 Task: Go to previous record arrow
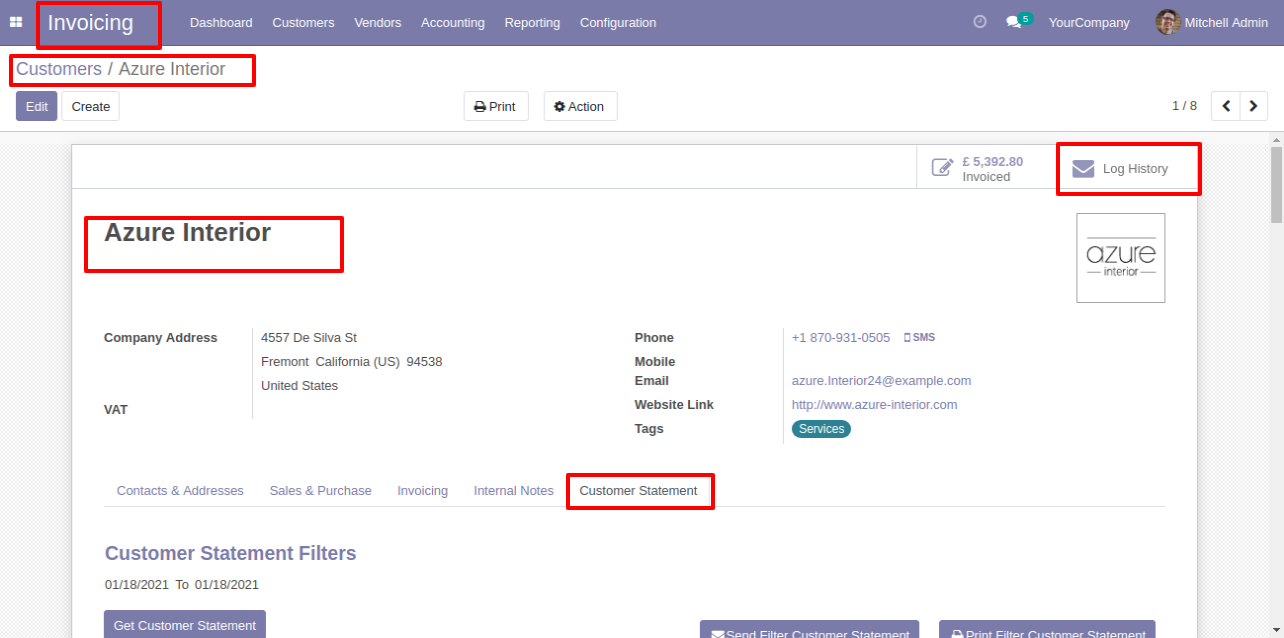tap(1225, 106)
